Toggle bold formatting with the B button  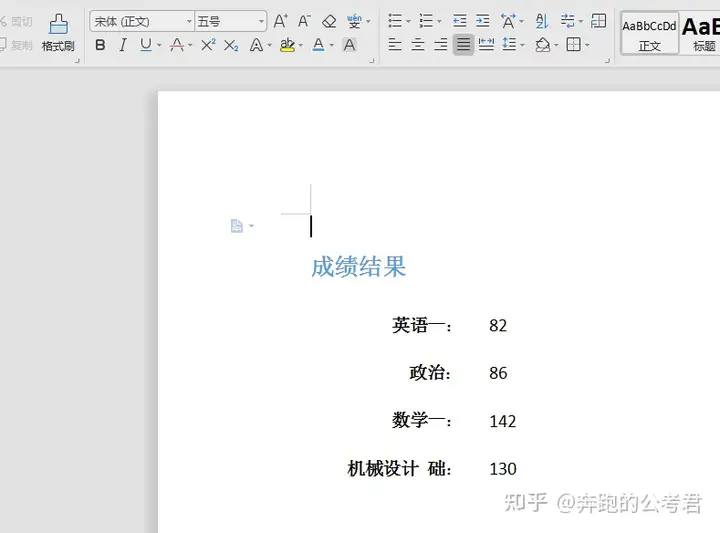100,45
